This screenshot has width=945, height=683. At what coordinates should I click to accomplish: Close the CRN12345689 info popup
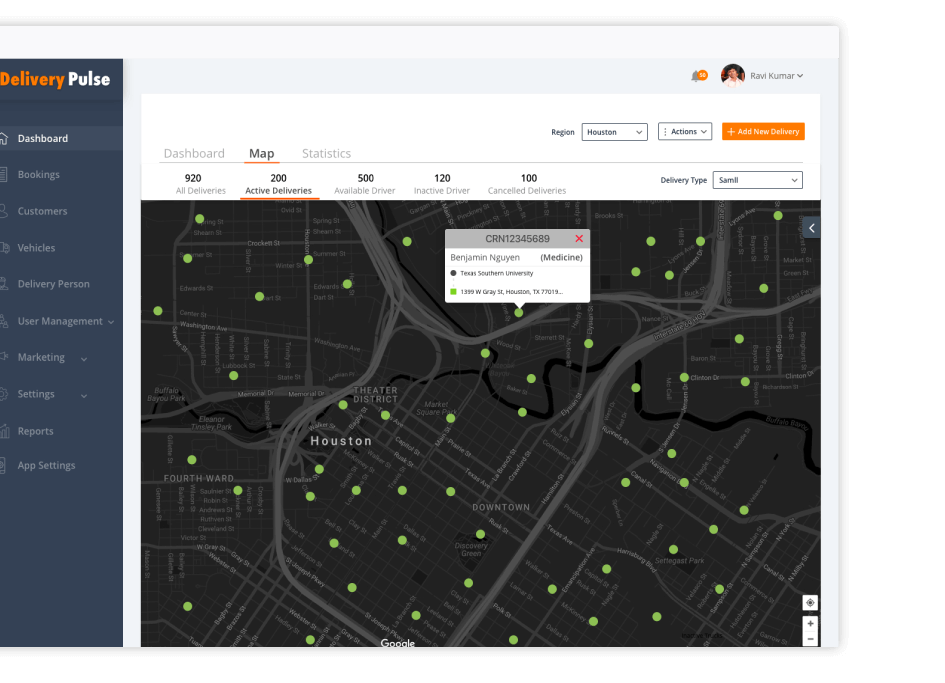pyautogui.click(x=579, y=239)
